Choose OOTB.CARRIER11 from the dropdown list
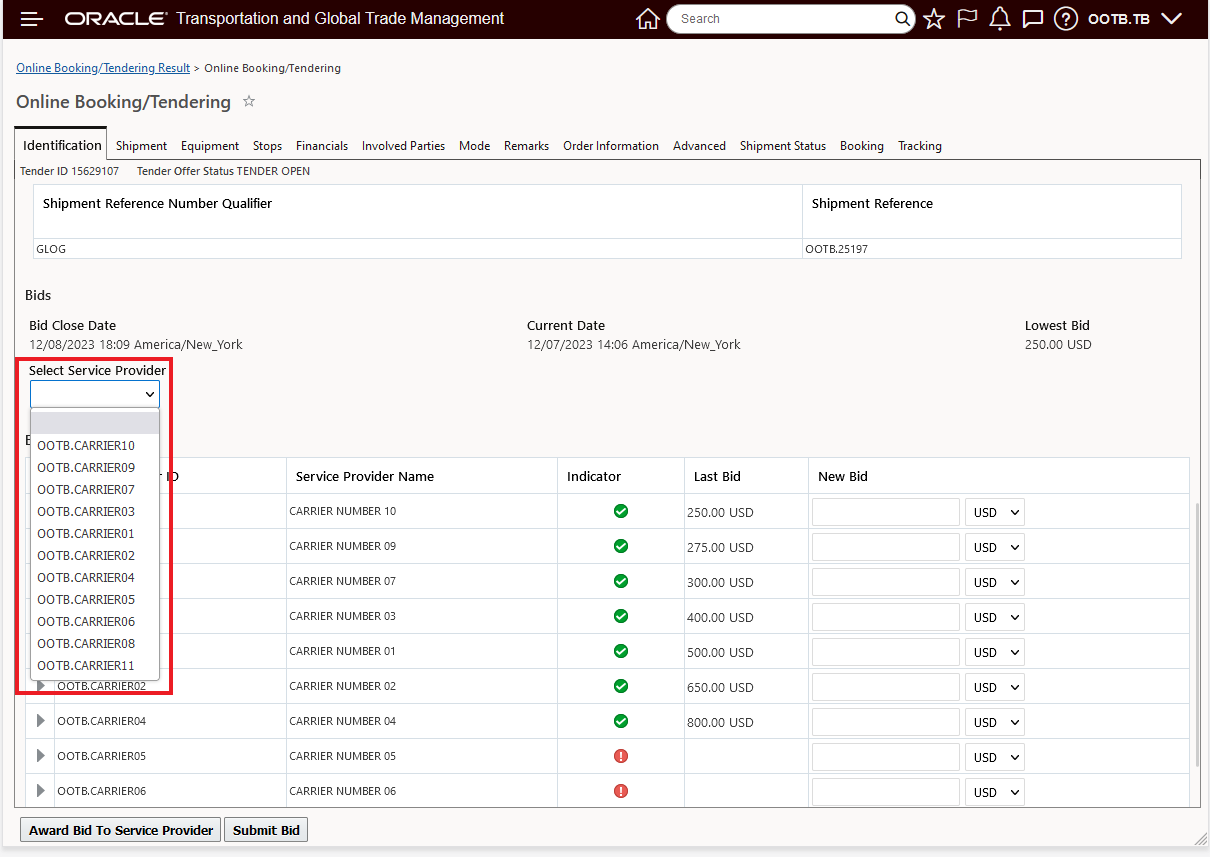Viewport: 1210px width, 857px height. click(x=95, y=665)
